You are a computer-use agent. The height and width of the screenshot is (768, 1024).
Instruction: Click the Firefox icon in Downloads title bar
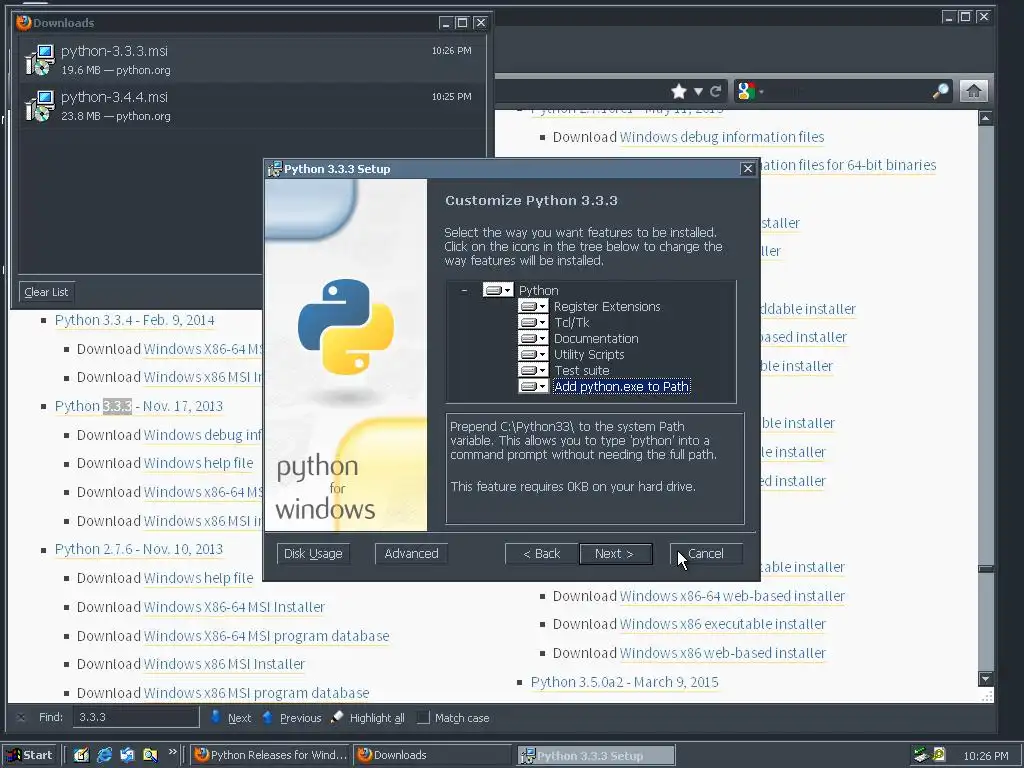[x=24, y=22]
